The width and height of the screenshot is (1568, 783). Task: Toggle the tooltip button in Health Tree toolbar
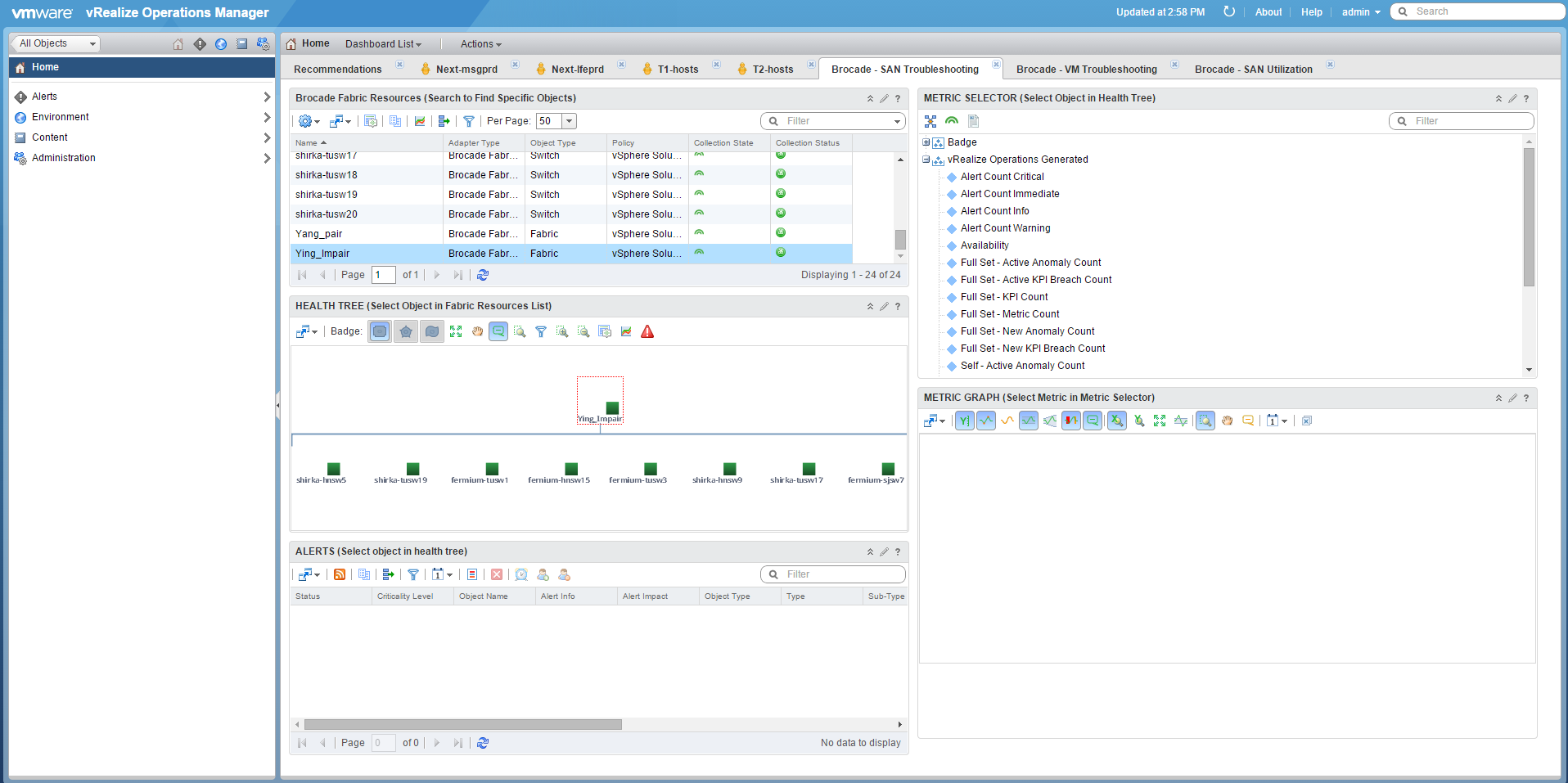pos(498,331)
